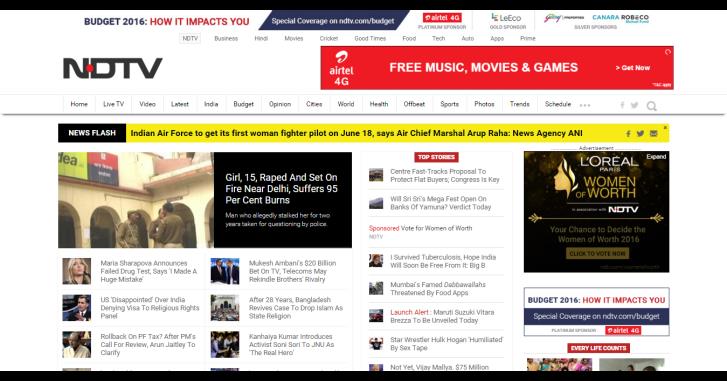
Task: Open Photos section
Action: 484,104
